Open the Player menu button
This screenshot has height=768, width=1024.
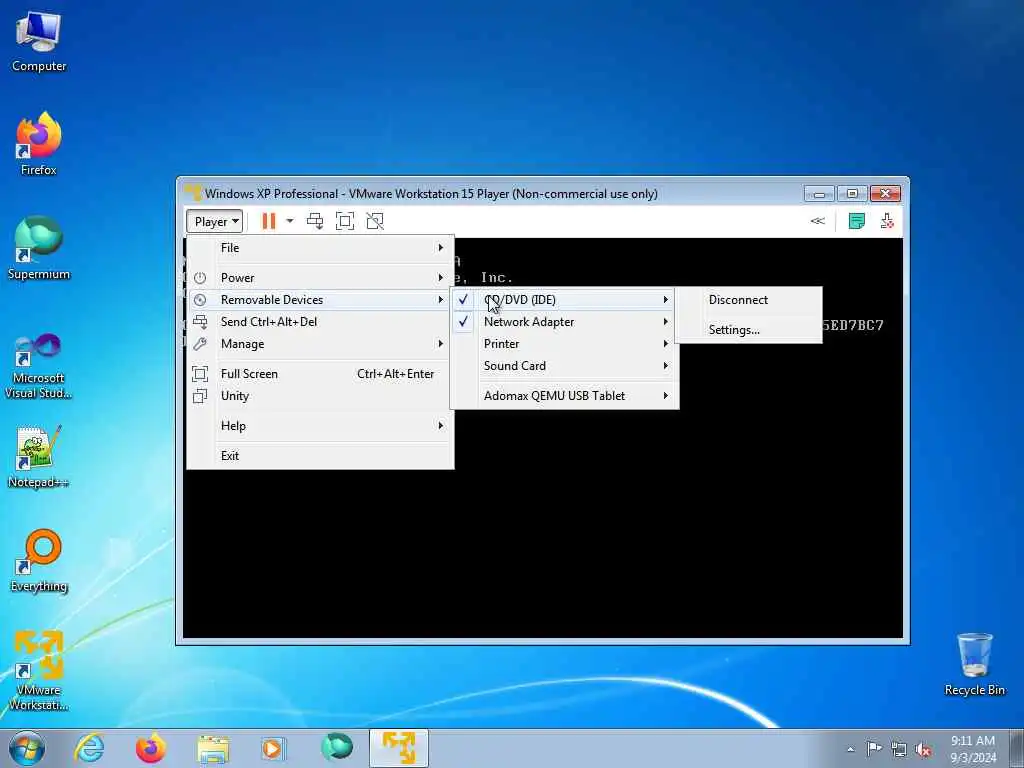(x=214, y=221)
